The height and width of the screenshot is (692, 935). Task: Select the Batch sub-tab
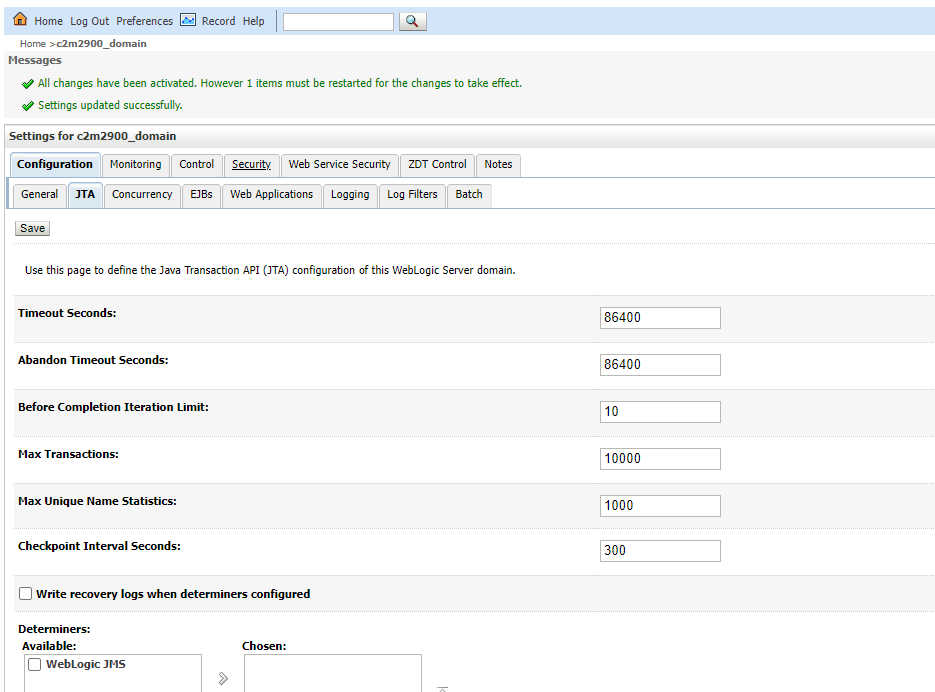469,194
